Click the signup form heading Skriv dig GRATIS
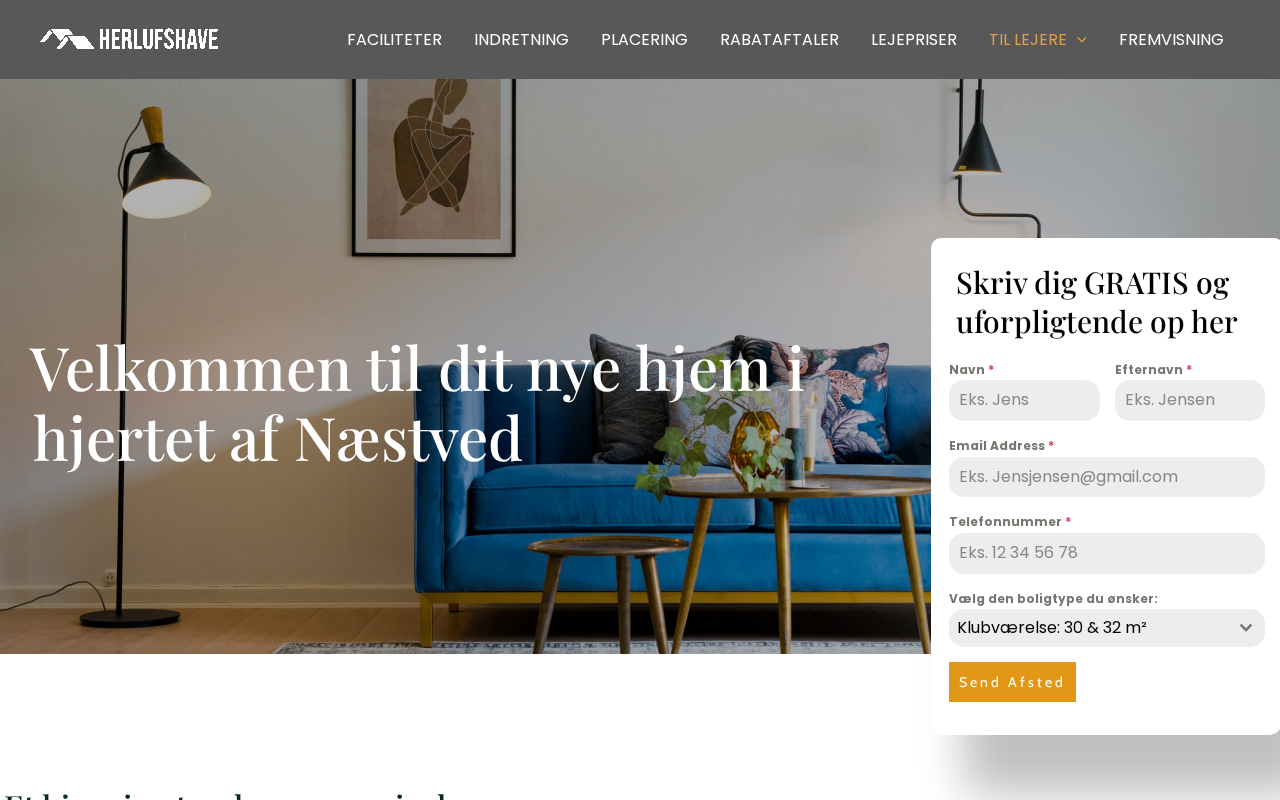This screenshot has width=1280, height=800. pyautogui.click(x=1096, y=302)
